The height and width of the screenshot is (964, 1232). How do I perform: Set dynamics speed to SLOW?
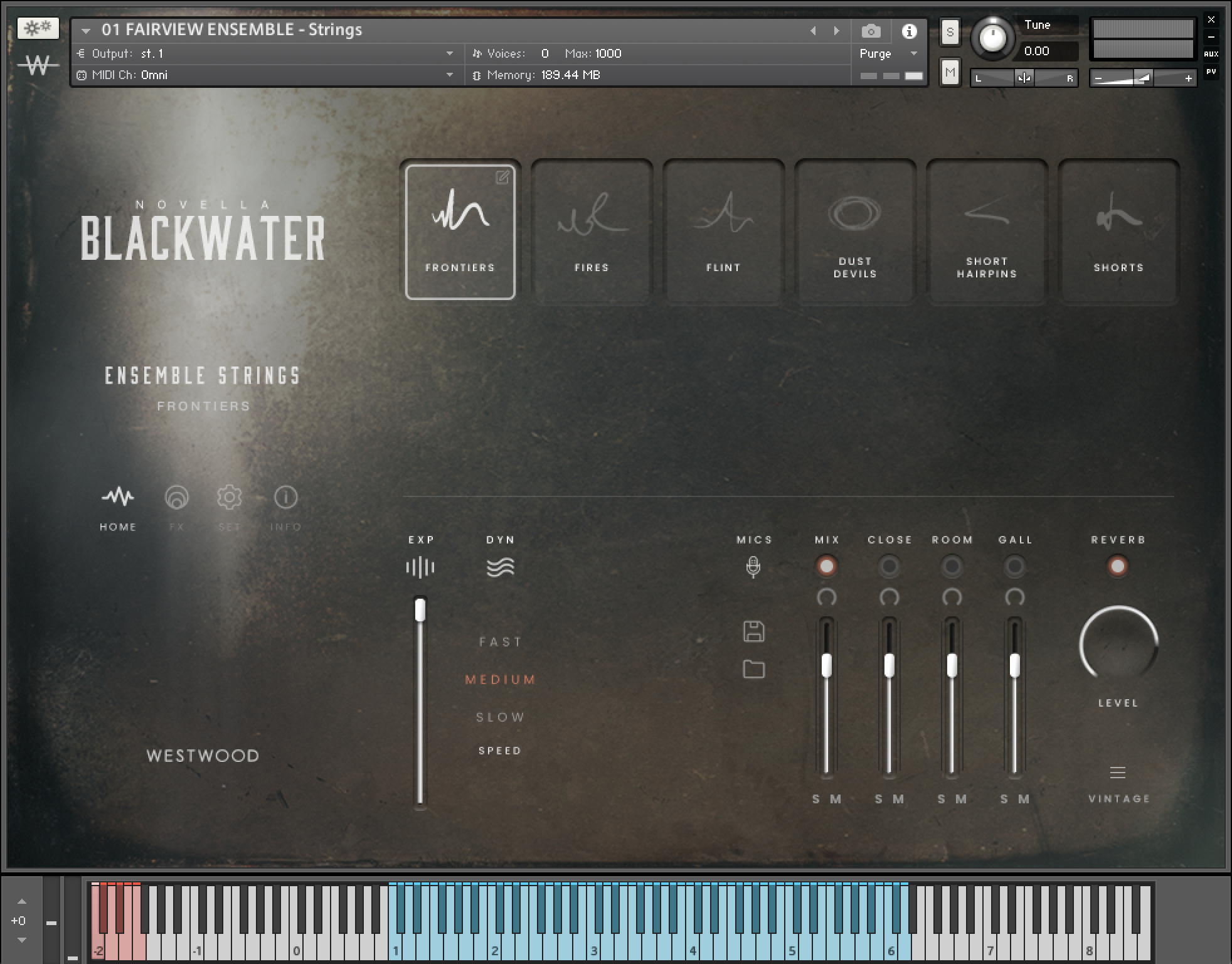tap(500, 717)
